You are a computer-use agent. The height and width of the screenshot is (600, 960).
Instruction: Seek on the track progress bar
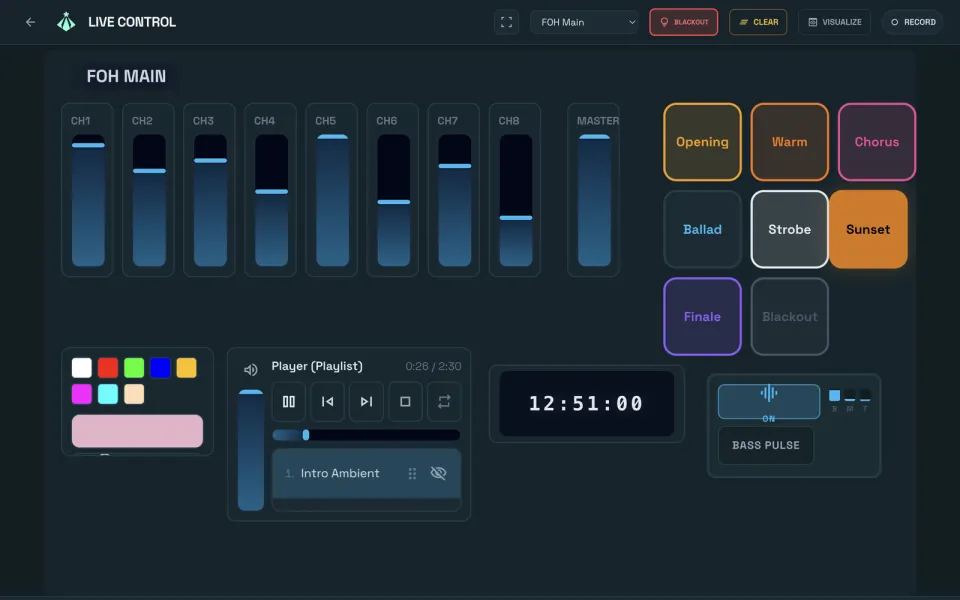366,435
